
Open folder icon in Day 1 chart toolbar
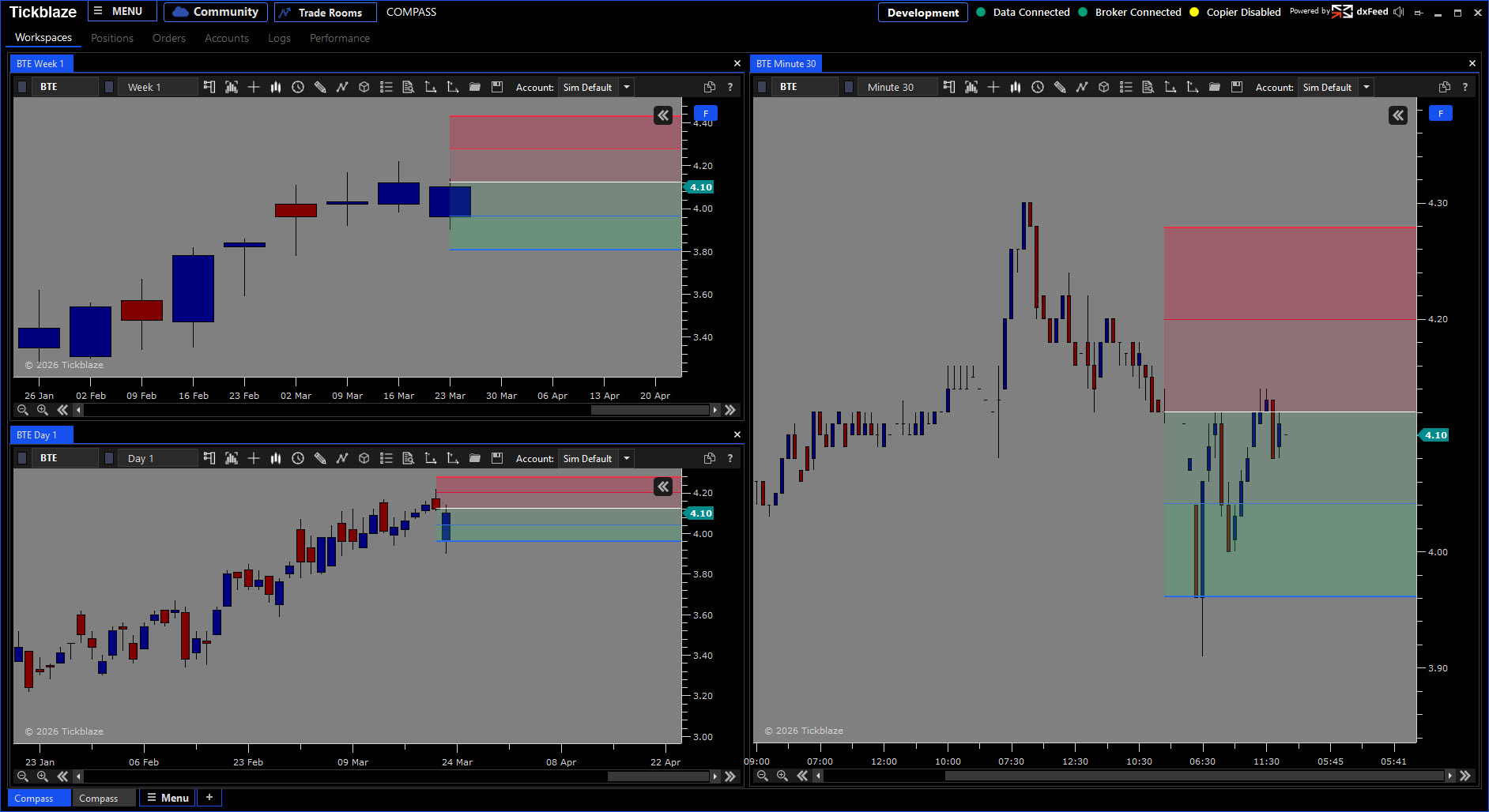(475, 458)
